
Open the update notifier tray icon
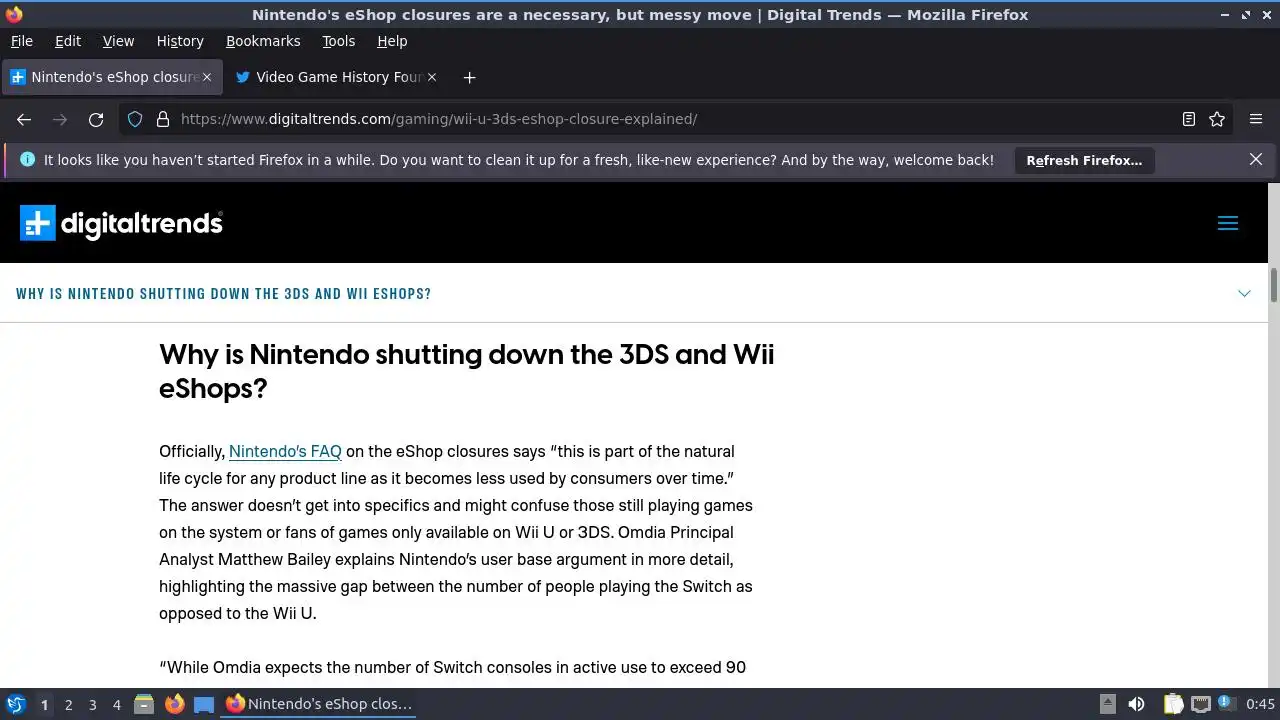pos(1226,704)
